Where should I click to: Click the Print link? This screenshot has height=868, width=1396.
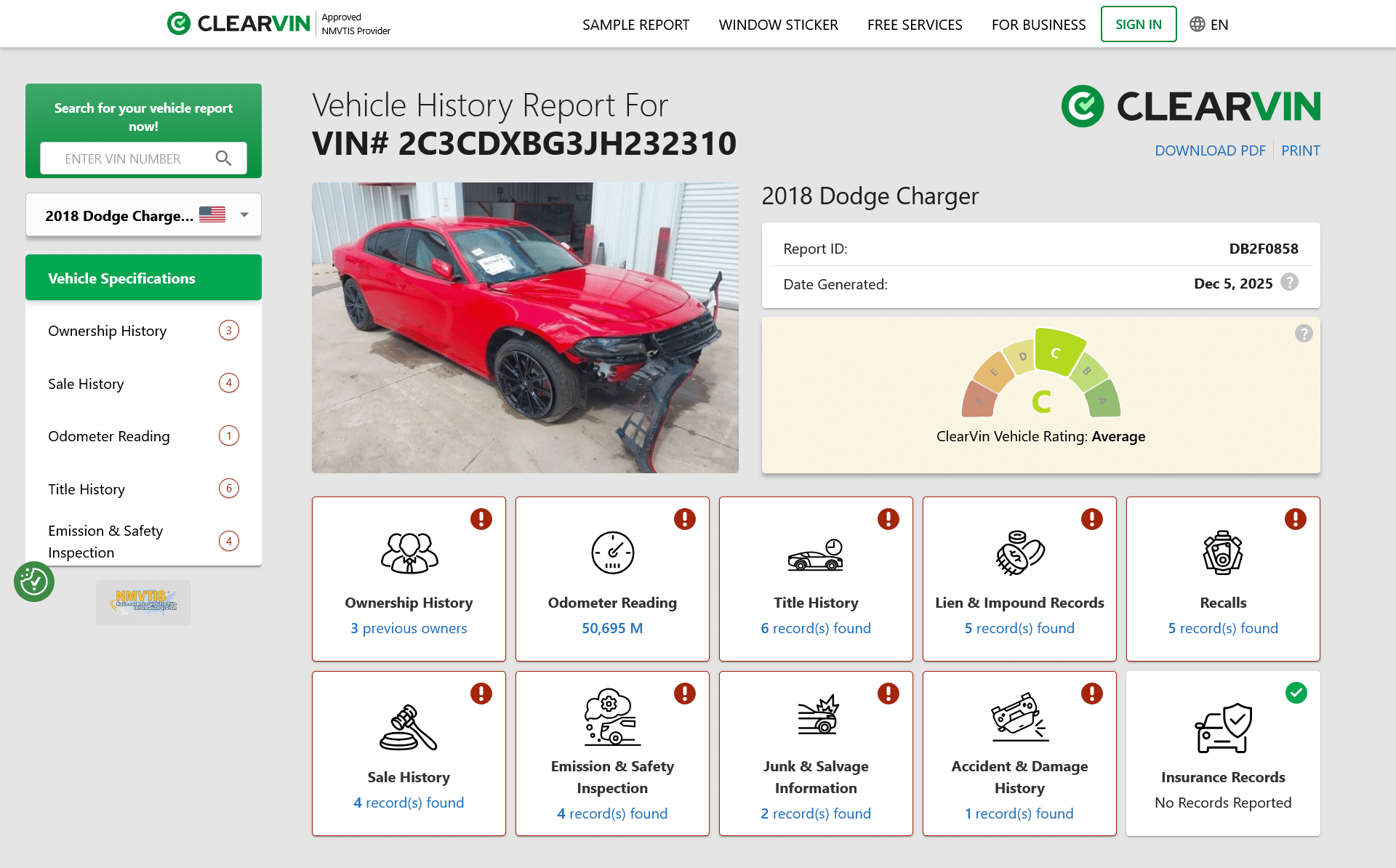click(1300, 150)
